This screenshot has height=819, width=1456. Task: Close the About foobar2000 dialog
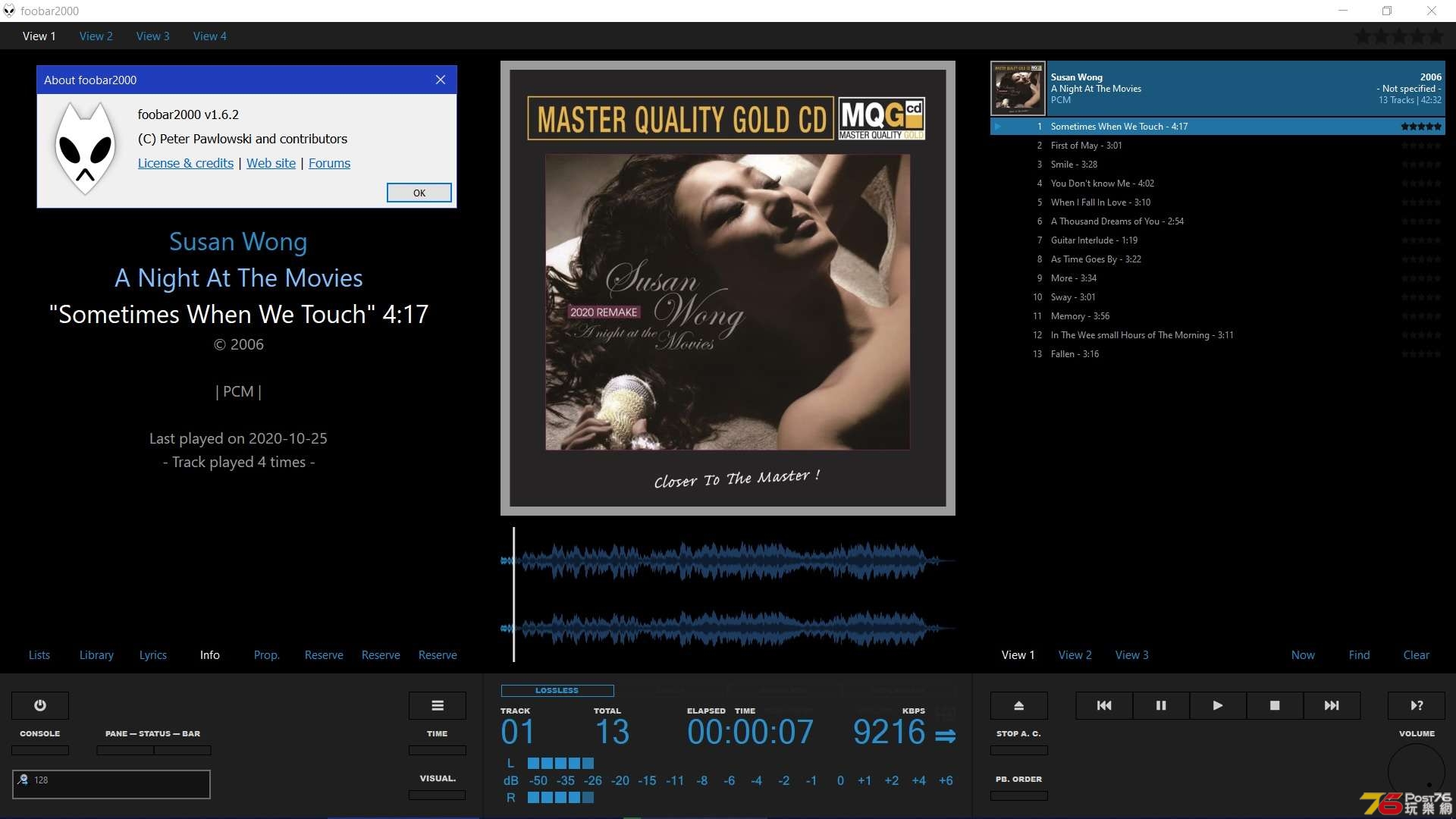(x=441, y=80)
